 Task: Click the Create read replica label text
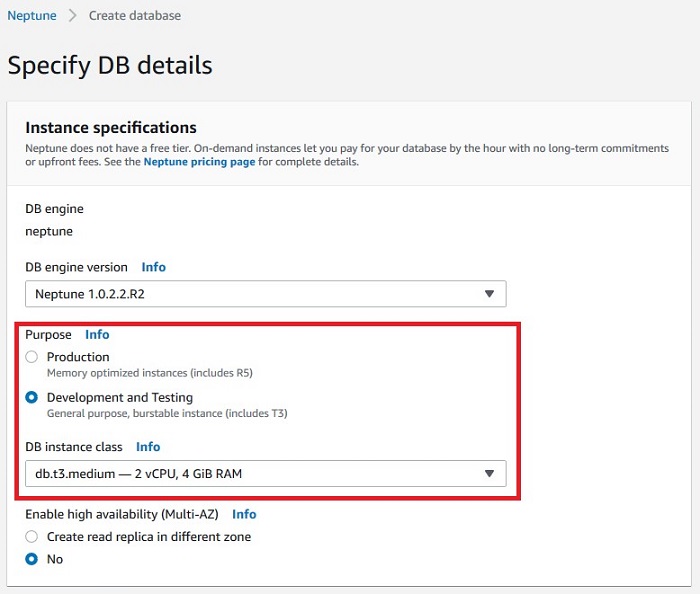[149, 536]
